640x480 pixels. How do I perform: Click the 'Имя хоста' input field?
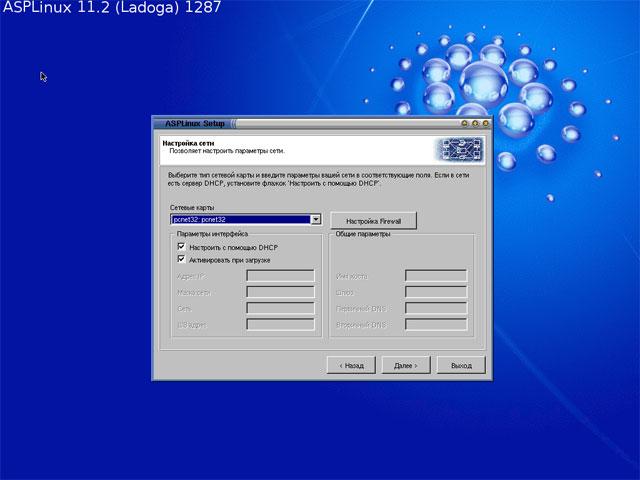pos(436,276)
